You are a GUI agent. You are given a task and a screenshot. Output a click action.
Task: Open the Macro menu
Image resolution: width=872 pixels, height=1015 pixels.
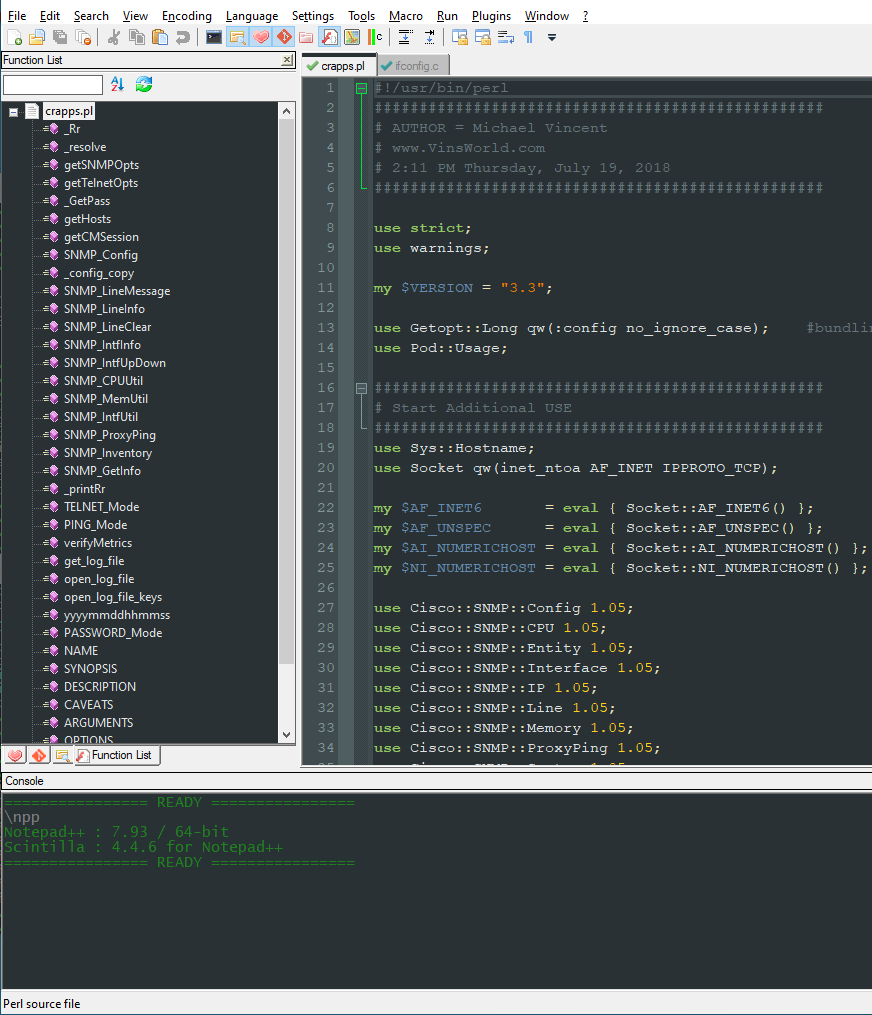(406, 16)
